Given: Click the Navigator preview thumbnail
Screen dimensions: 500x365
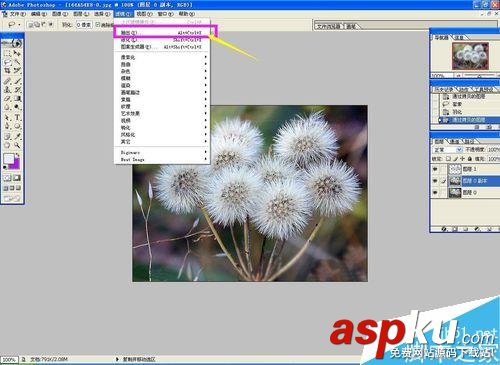Looking at the screenshot, I should pos(470,56).
